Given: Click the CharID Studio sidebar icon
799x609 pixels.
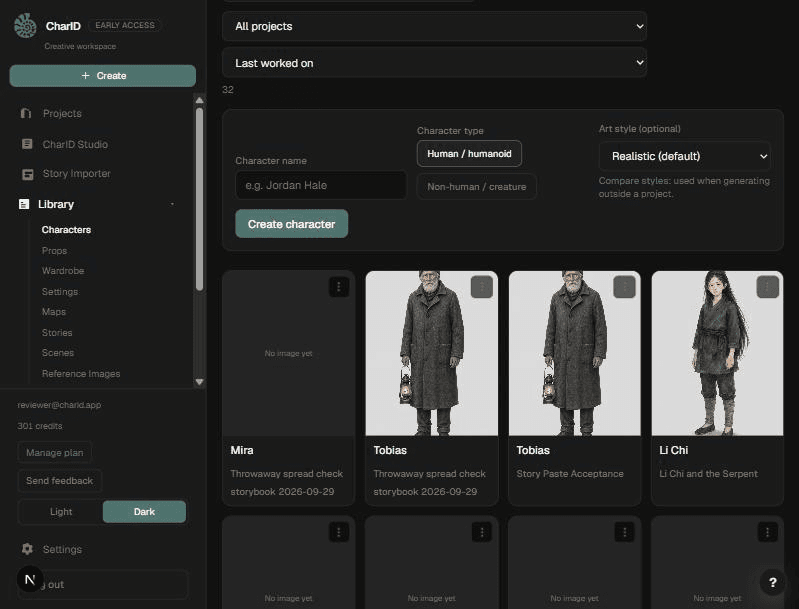Looking at the screenshot, I should coord(27,144).
